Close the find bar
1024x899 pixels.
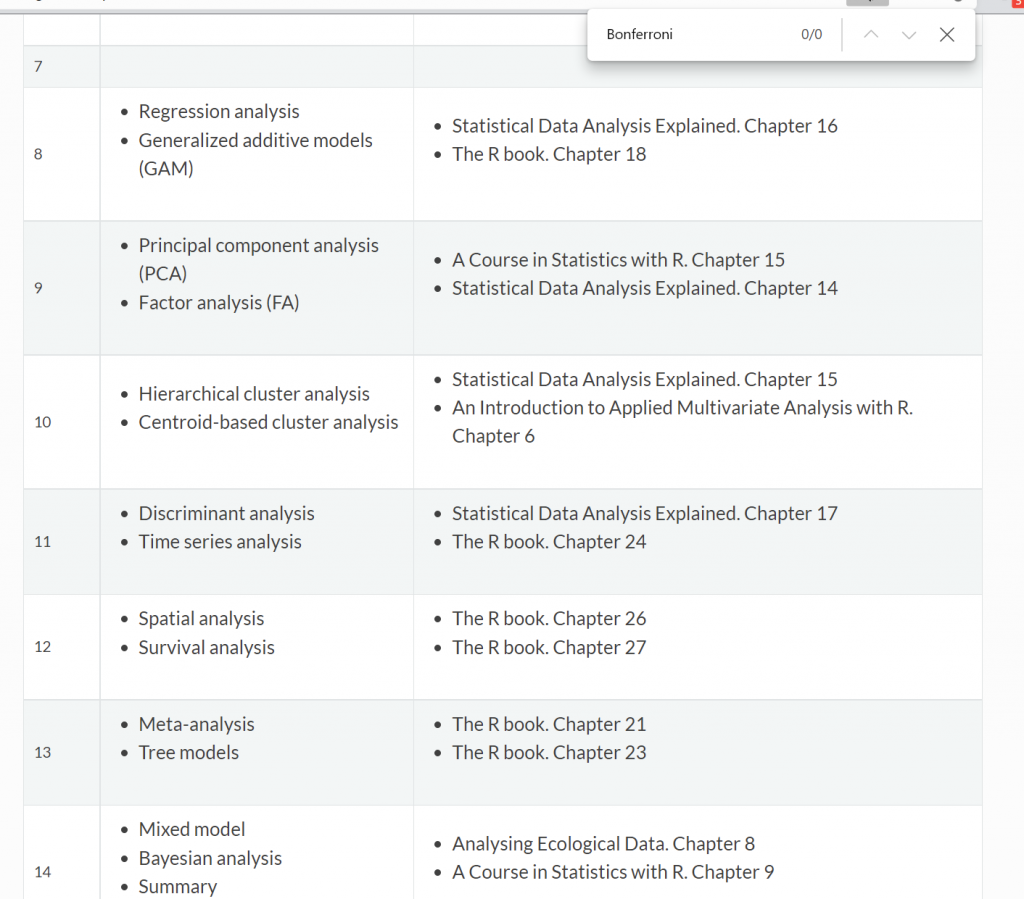click(x=947, y=35)
